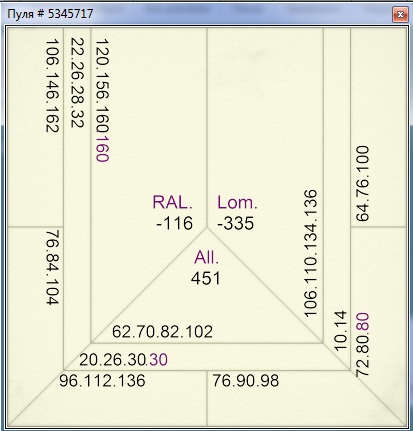Click the 96.112.136 whist entry

point(102,381)
